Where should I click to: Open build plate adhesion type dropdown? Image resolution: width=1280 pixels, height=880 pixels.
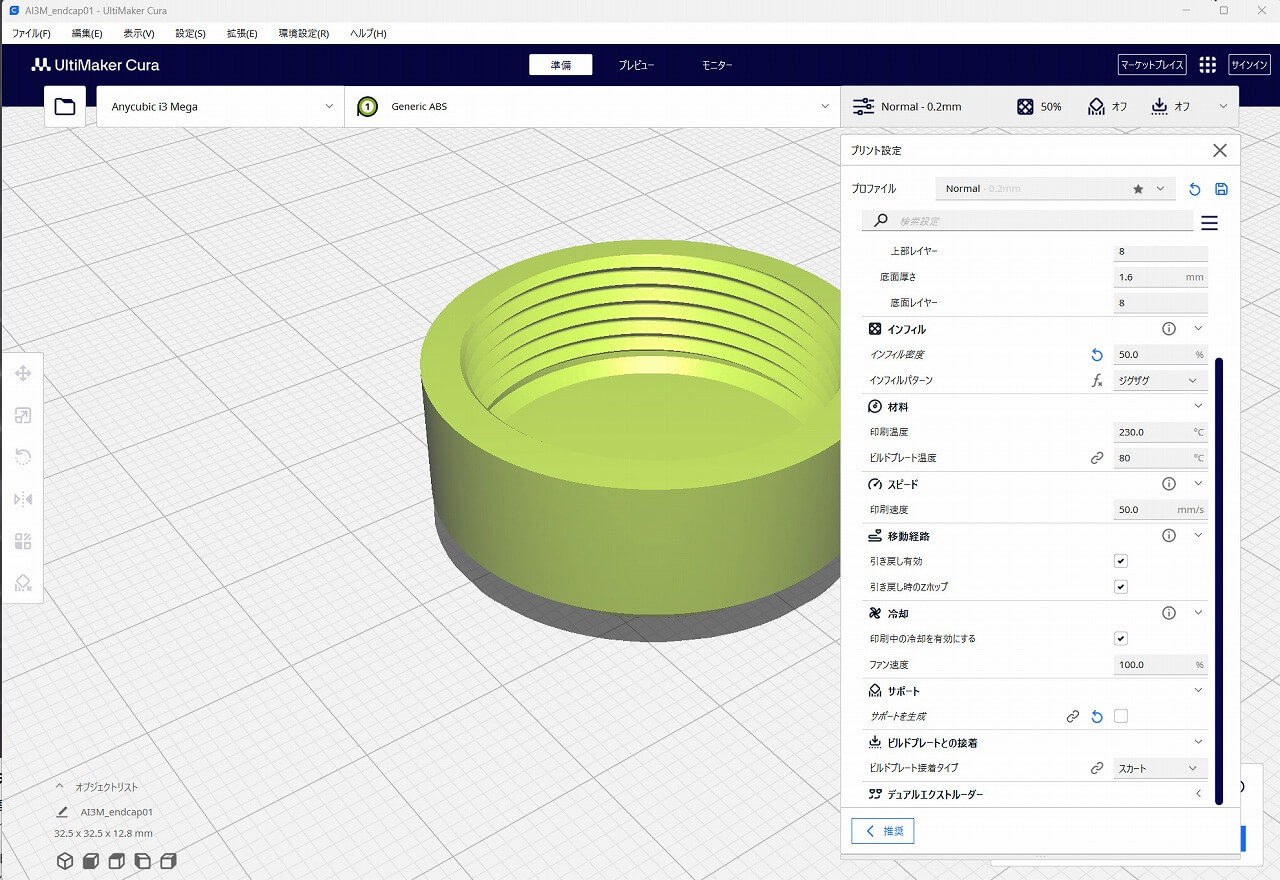(1160, 768)
